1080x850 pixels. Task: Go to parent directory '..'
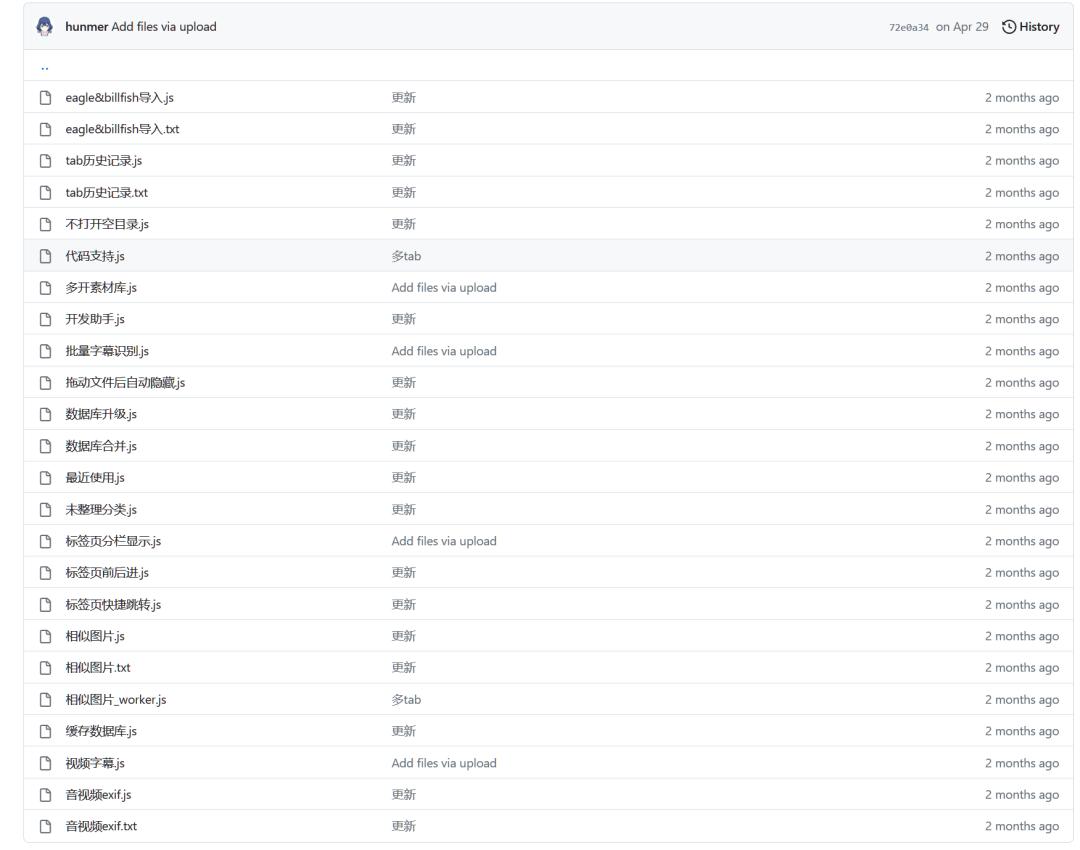(x=45, y=67)
